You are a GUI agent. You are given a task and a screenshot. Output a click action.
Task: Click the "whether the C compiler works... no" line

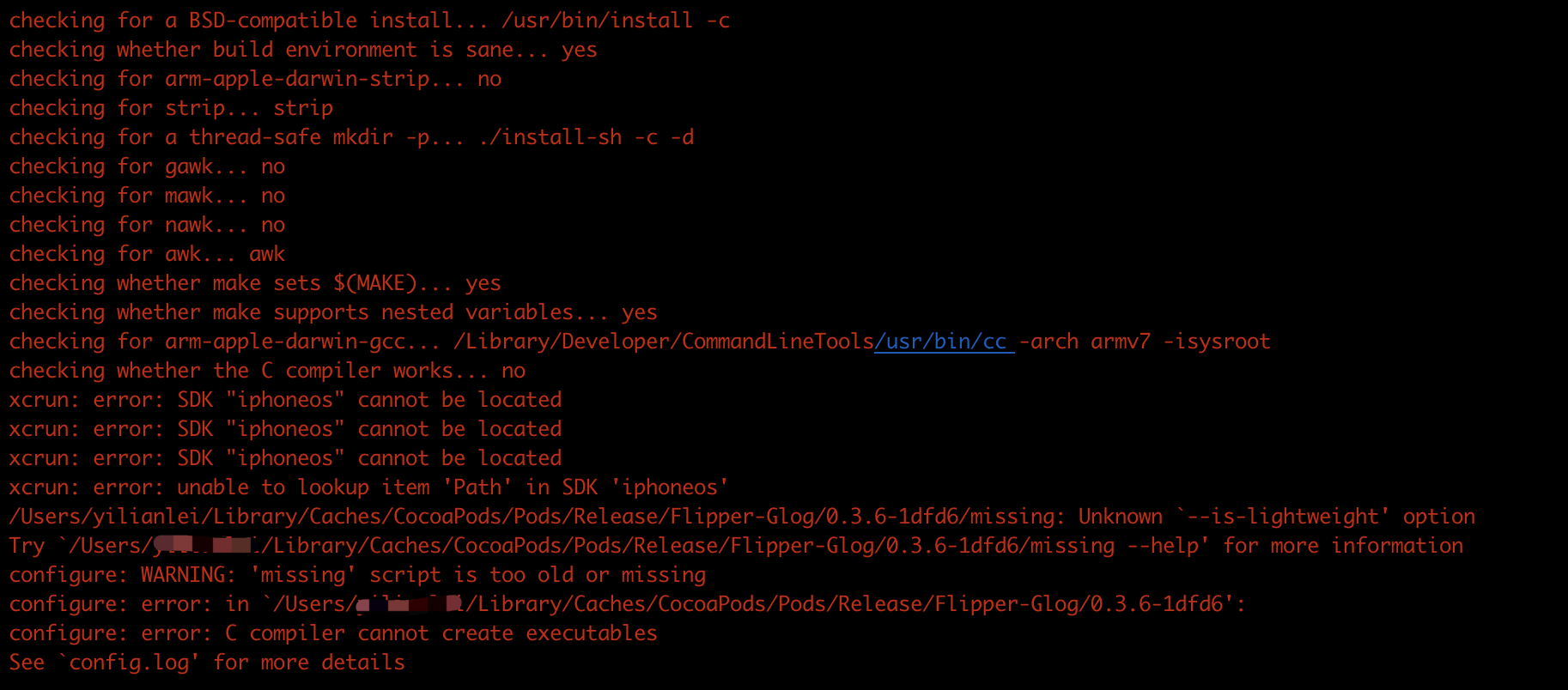coord(267,371)
